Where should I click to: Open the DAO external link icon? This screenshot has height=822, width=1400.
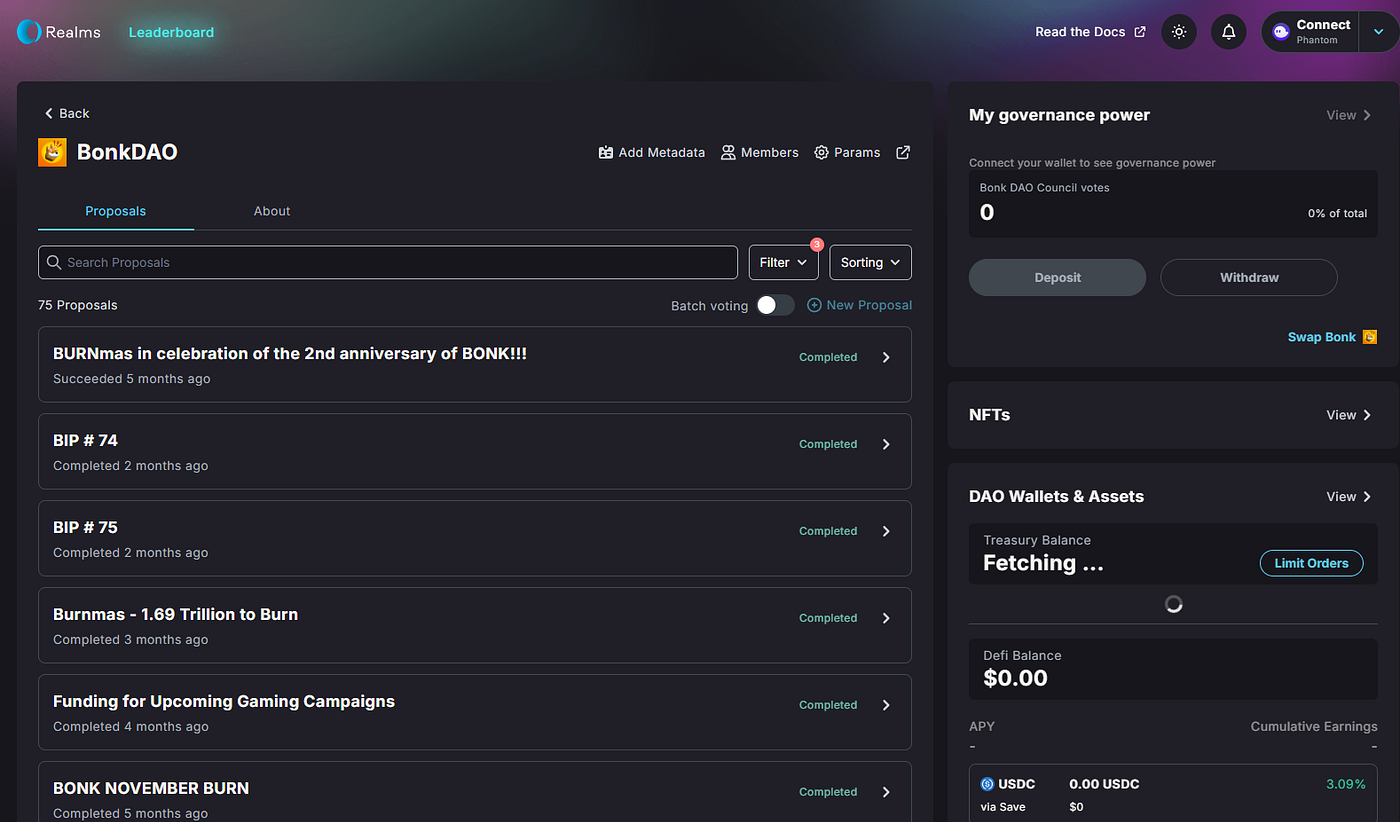pos(903,152)
